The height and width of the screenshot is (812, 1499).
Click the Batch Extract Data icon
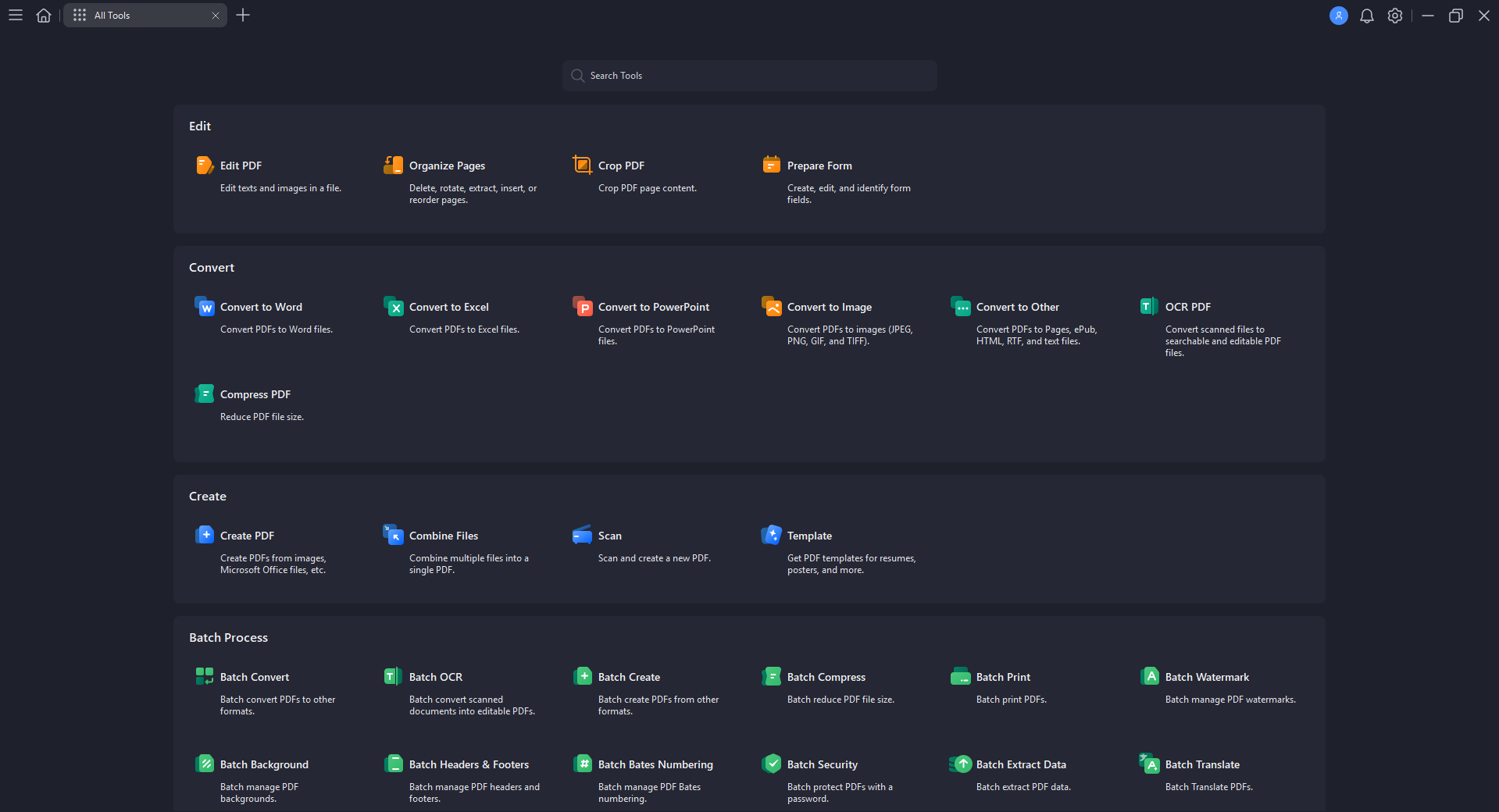(x=961, y=764)
